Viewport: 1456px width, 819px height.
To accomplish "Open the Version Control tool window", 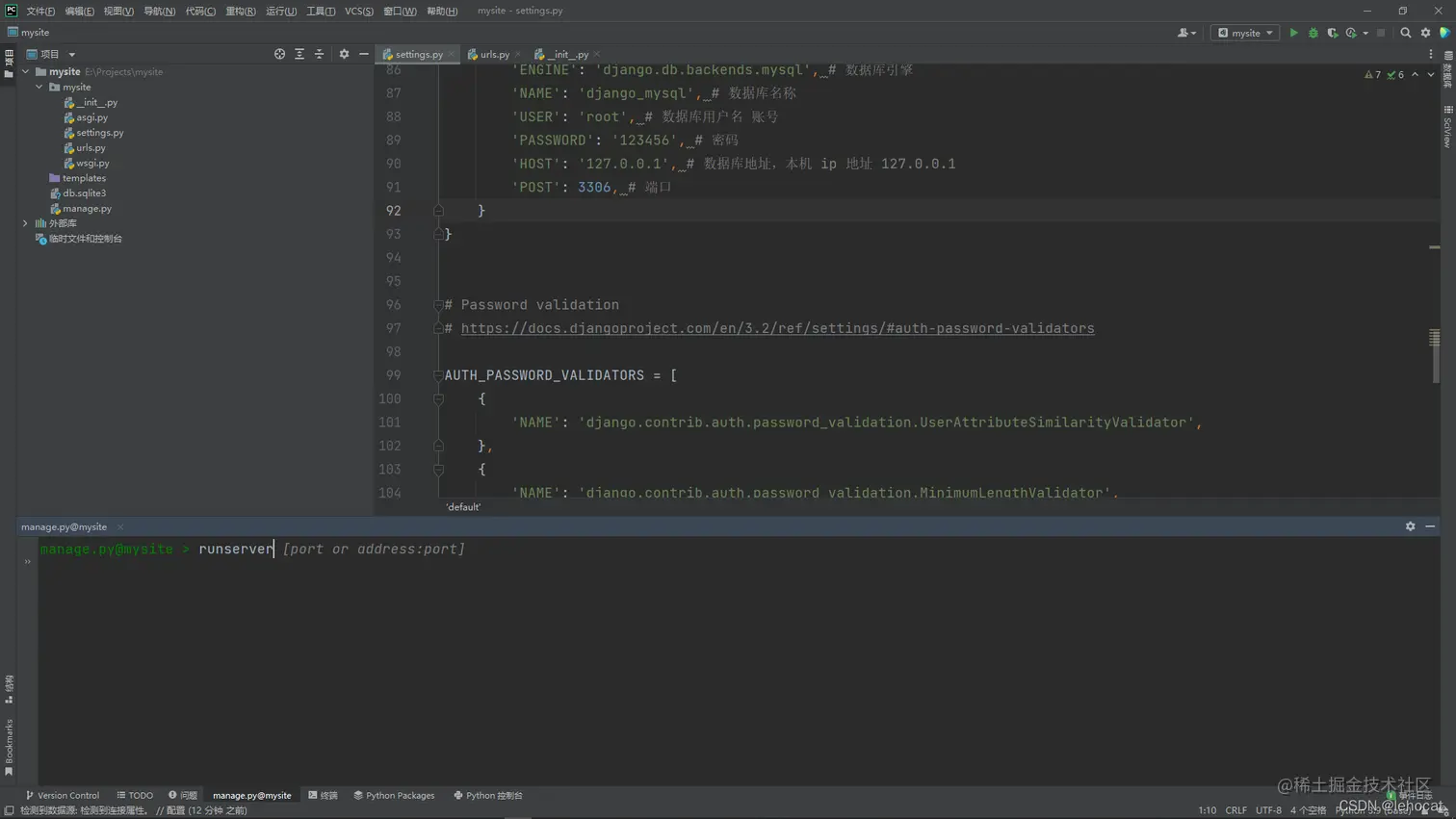I will 63,796.
